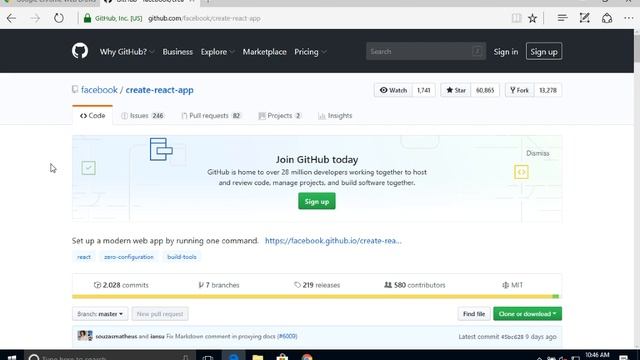Click the Star button

[456, 90]
